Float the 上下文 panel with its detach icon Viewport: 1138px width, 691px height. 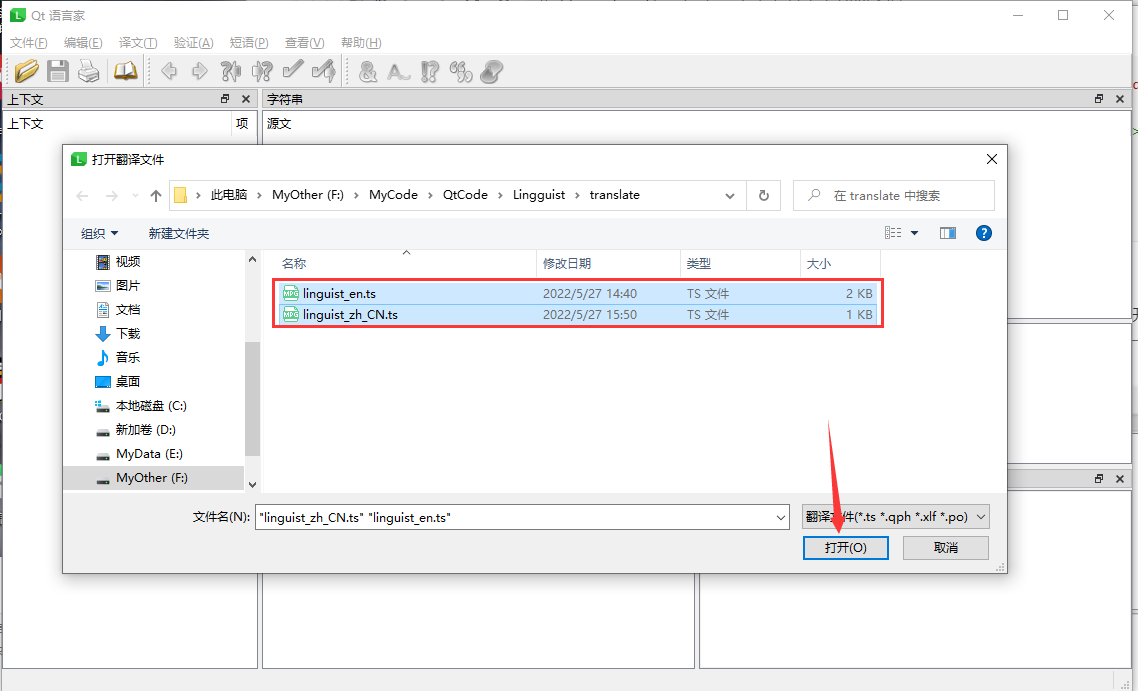pos(225,99)
